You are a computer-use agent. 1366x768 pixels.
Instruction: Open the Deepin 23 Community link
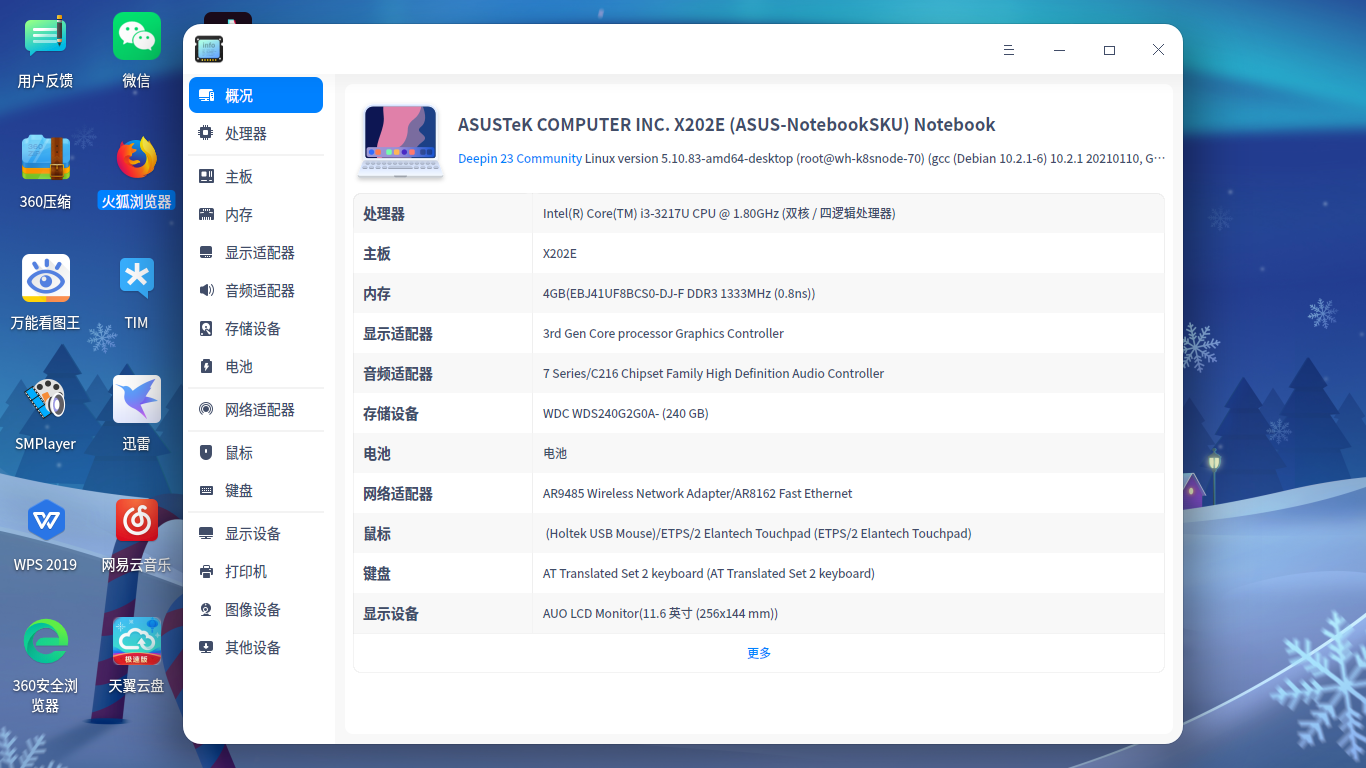520,157
